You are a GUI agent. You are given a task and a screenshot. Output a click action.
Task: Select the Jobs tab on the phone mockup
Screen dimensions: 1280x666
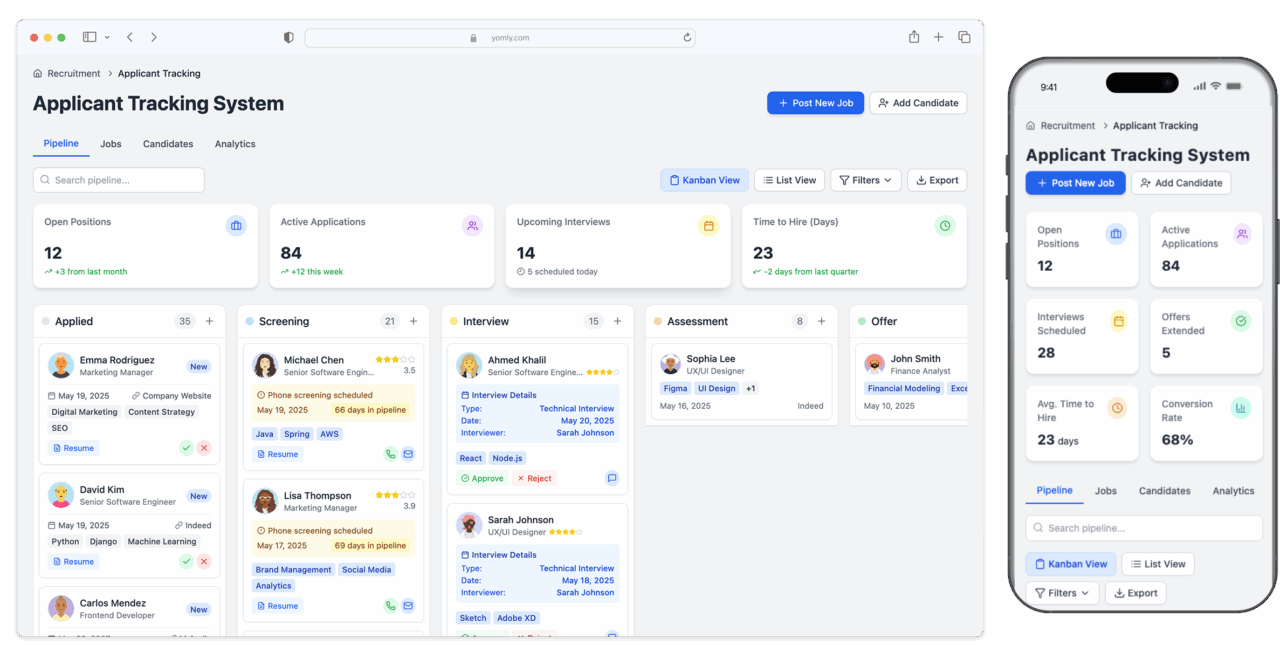(x=1106, y=491)
